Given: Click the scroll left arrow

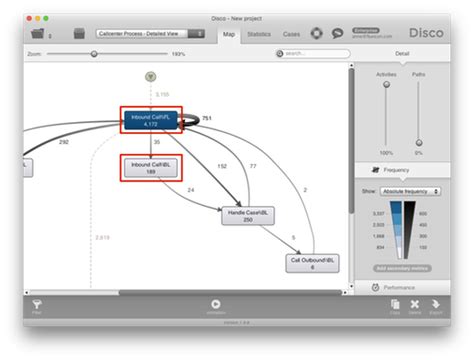Looking at the screenshot, I should coord(27,292).
